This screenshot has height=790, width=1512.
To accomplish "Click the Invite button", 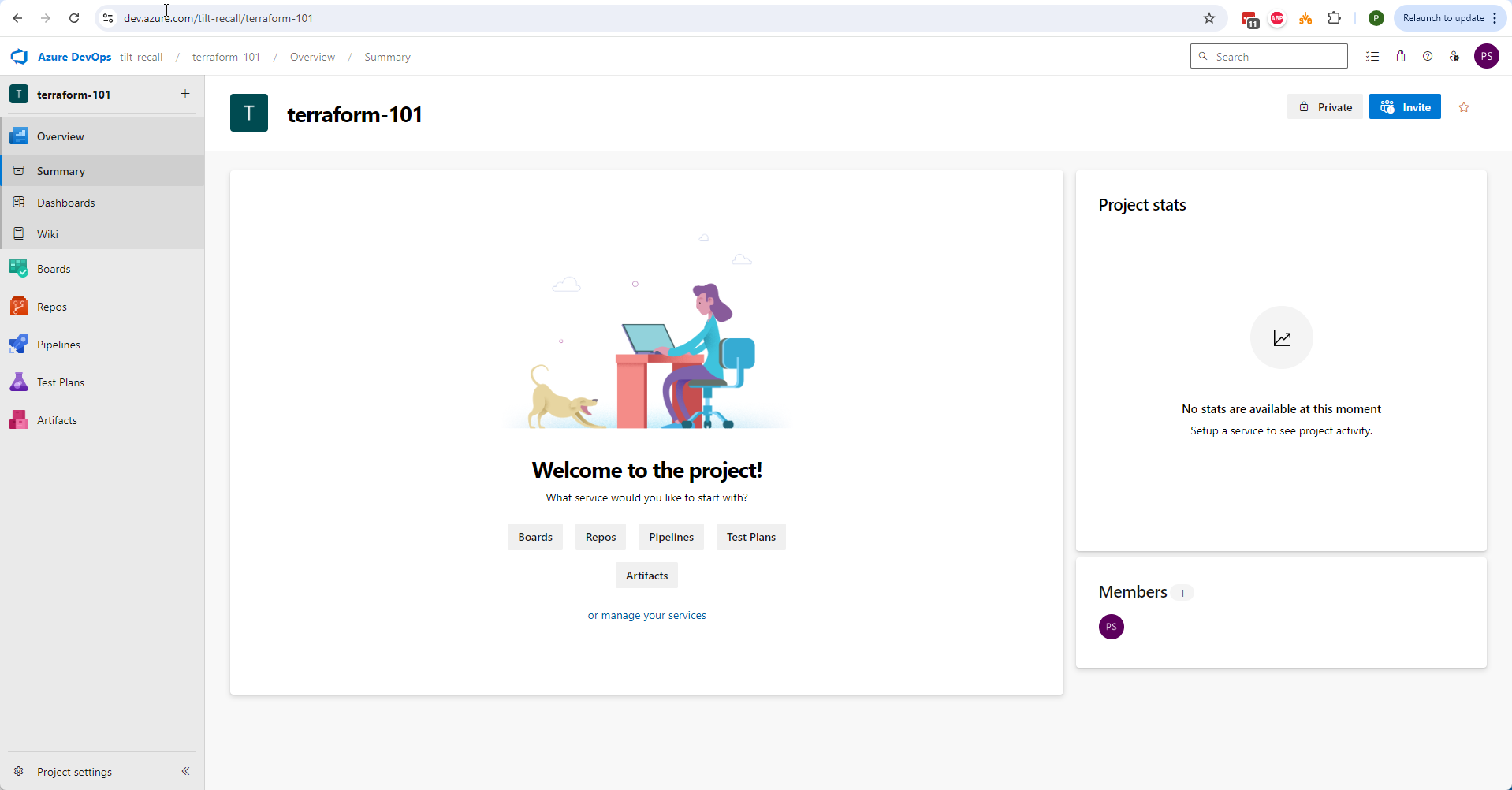I will [x=1405, y=106].
